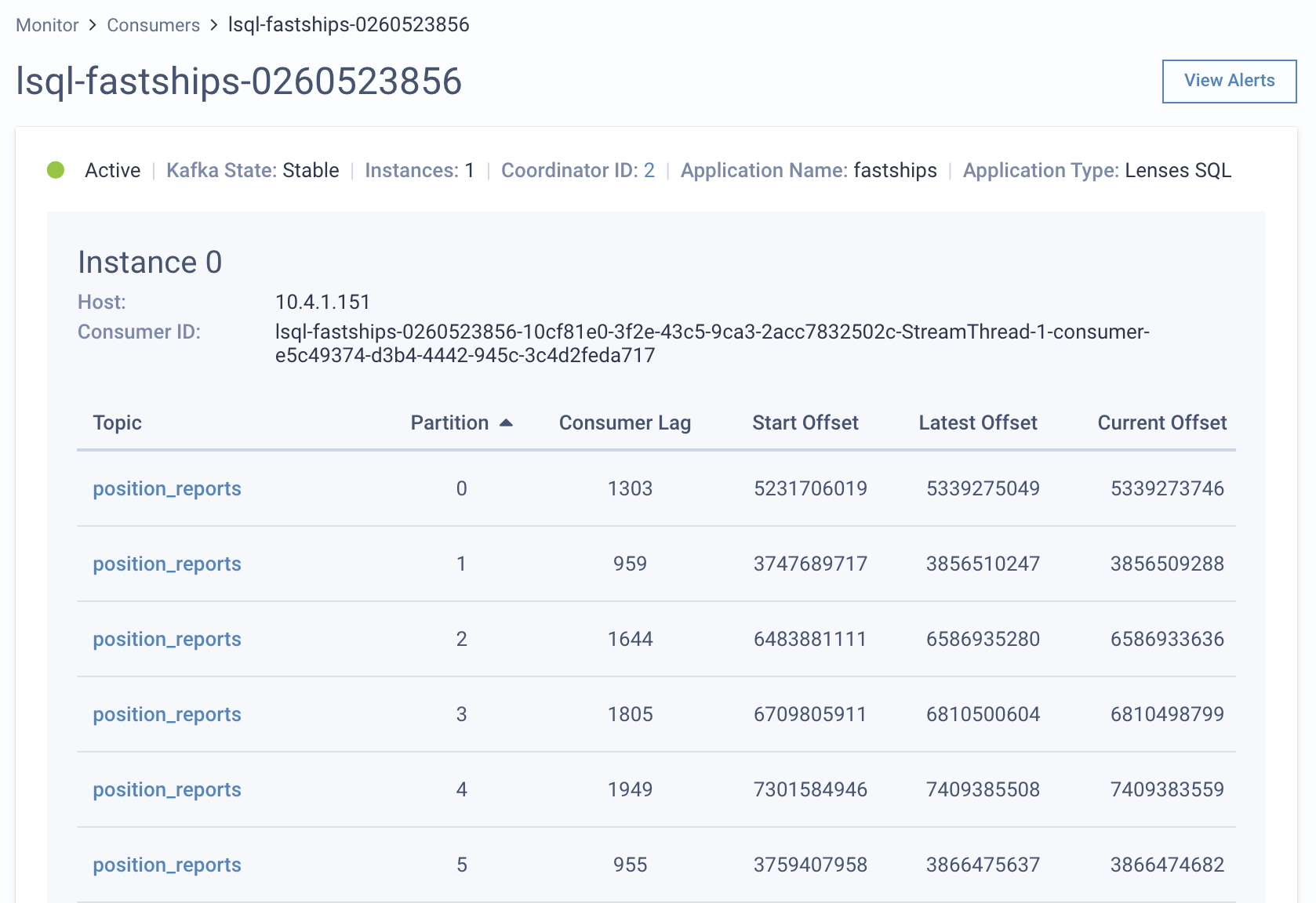Click start offset 3759407958
This screenshot has width=1316, height=903.
click(x=810, y=865)
